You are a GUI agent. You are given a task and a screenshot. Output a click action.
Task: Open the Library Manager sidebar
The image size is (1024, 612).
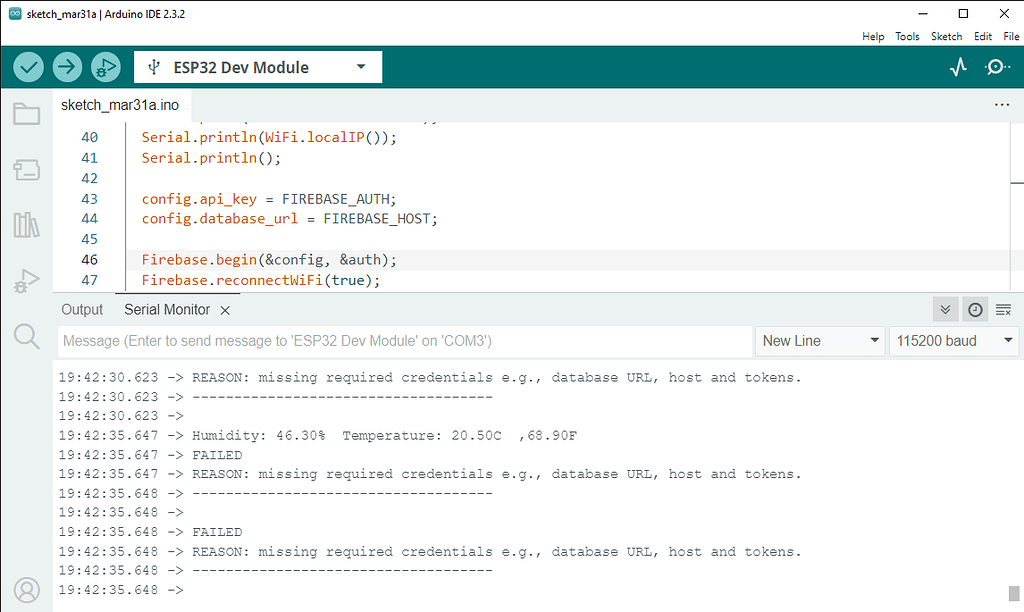pos(27,225)
